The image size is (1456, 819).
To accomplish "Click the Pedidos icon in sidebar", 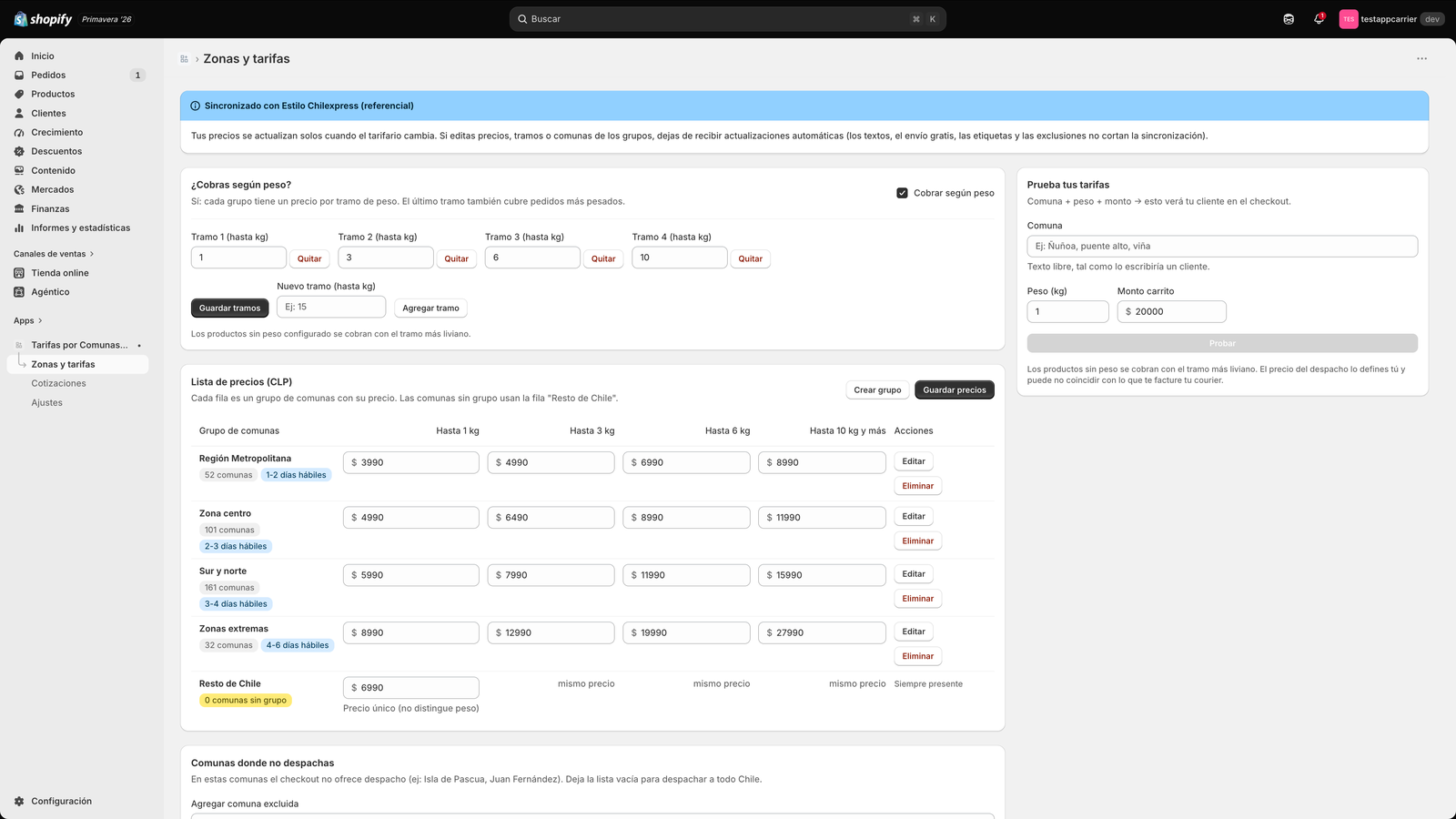I will pyautogui.click(x=19, y=76).
